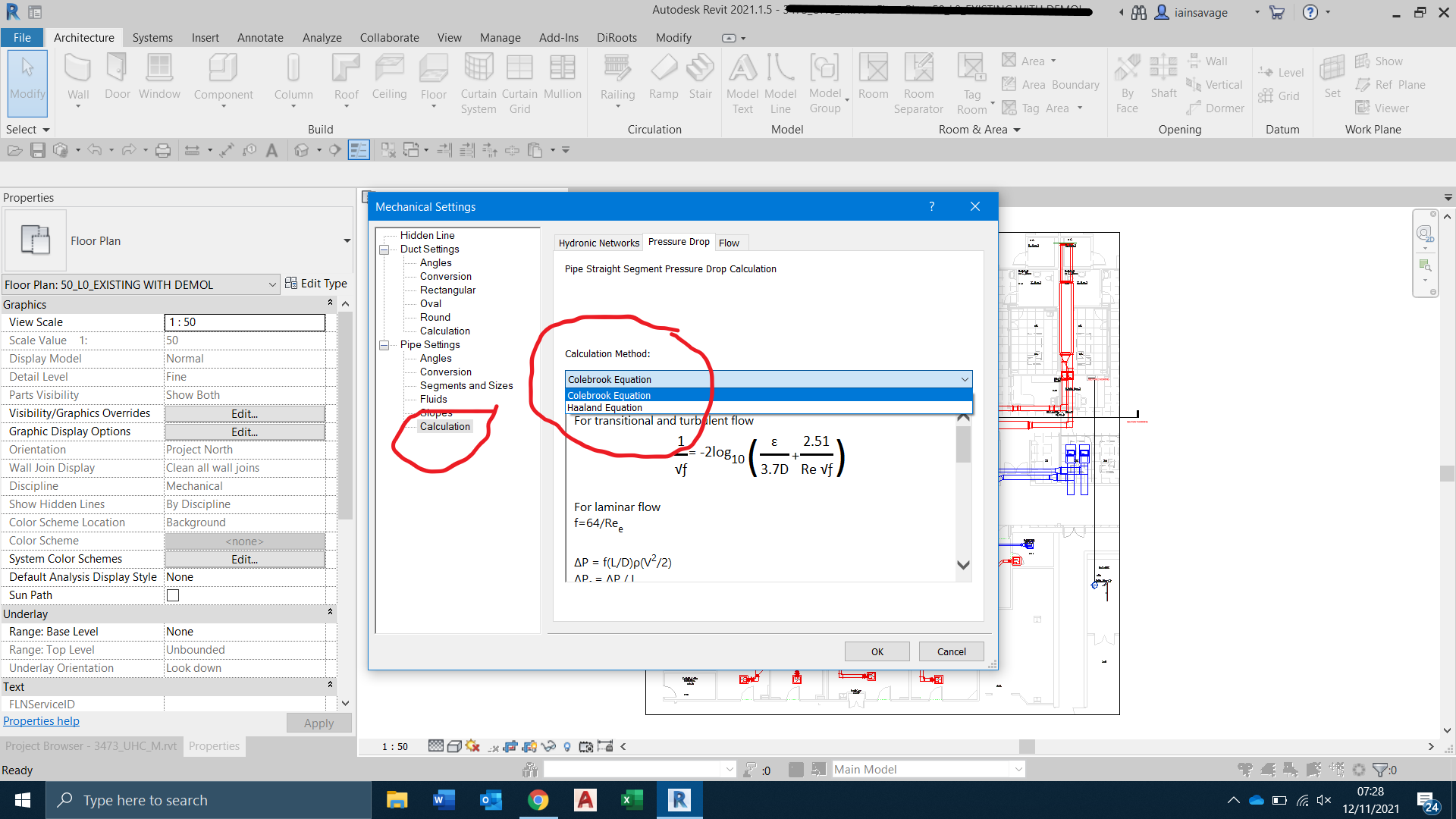Collapse the Underlay properties section
The image size is (1456, 819).
coord(330,613)
